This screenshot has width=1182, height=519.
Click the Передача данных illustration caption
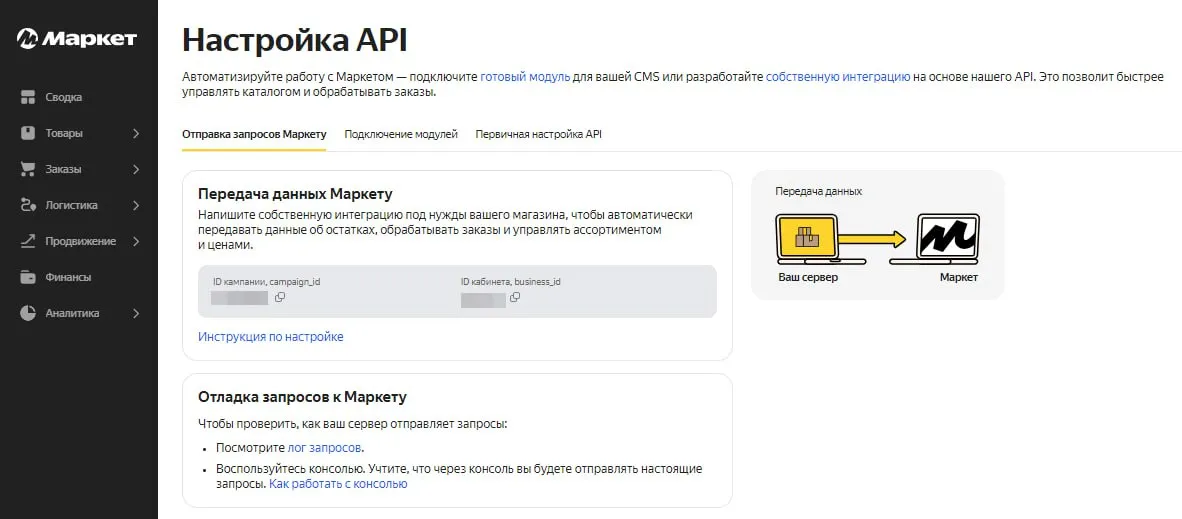click(819, 192)
